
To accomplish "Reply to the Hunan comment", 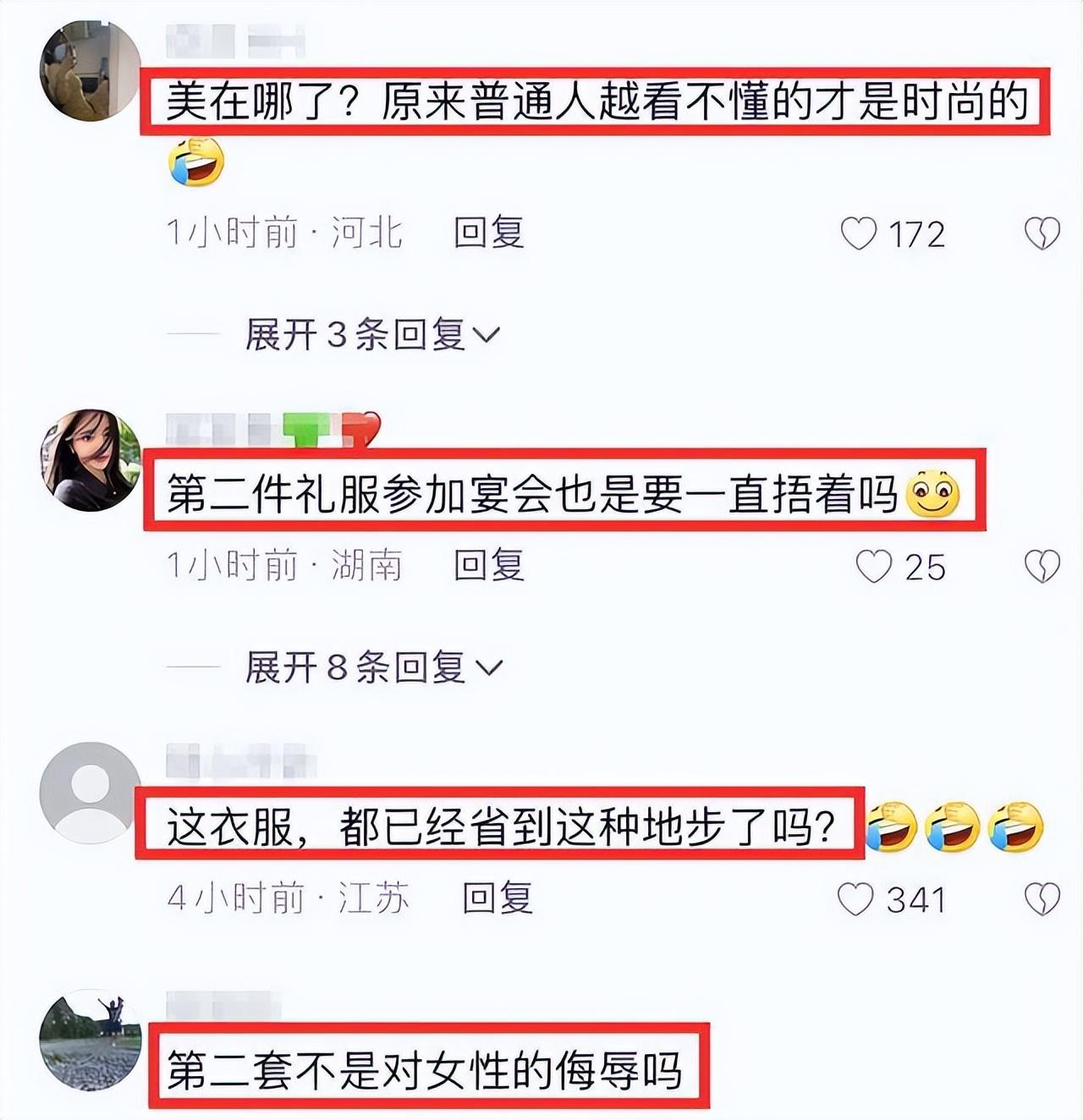I will (489, 565).
